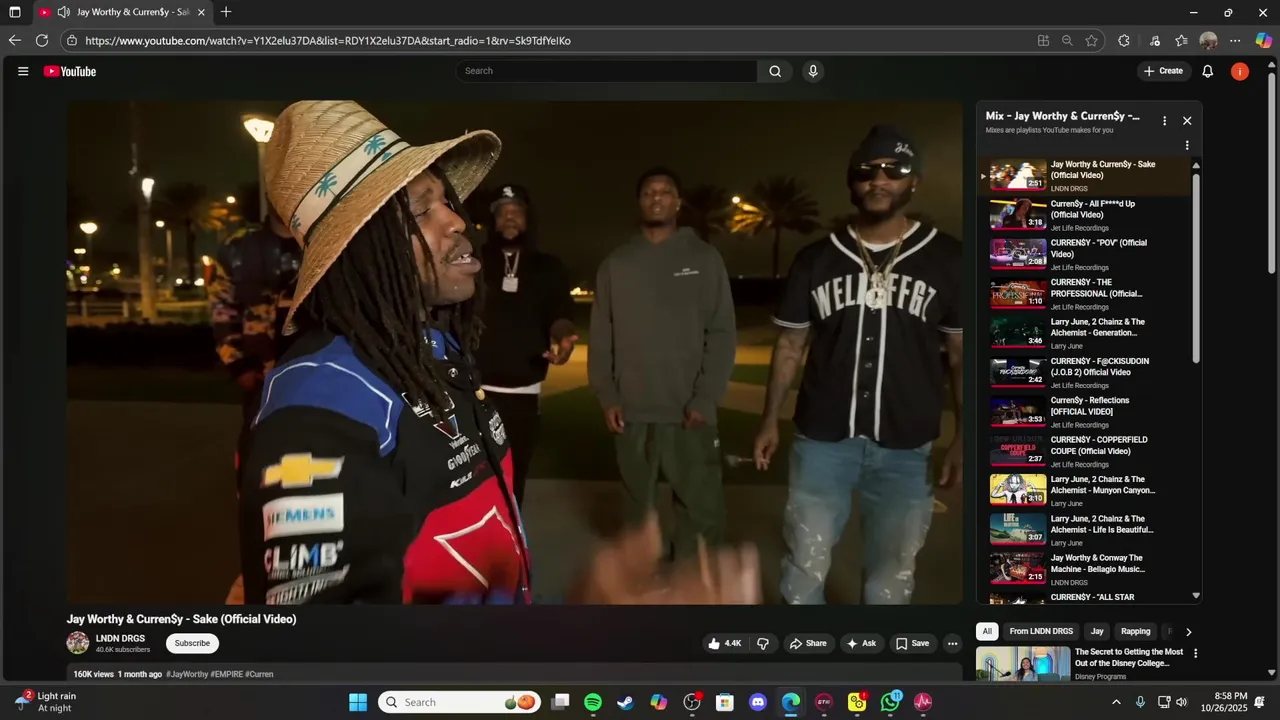Open Discord from the taskbar
1280x720 pixels.
click(x=758, y=702)
